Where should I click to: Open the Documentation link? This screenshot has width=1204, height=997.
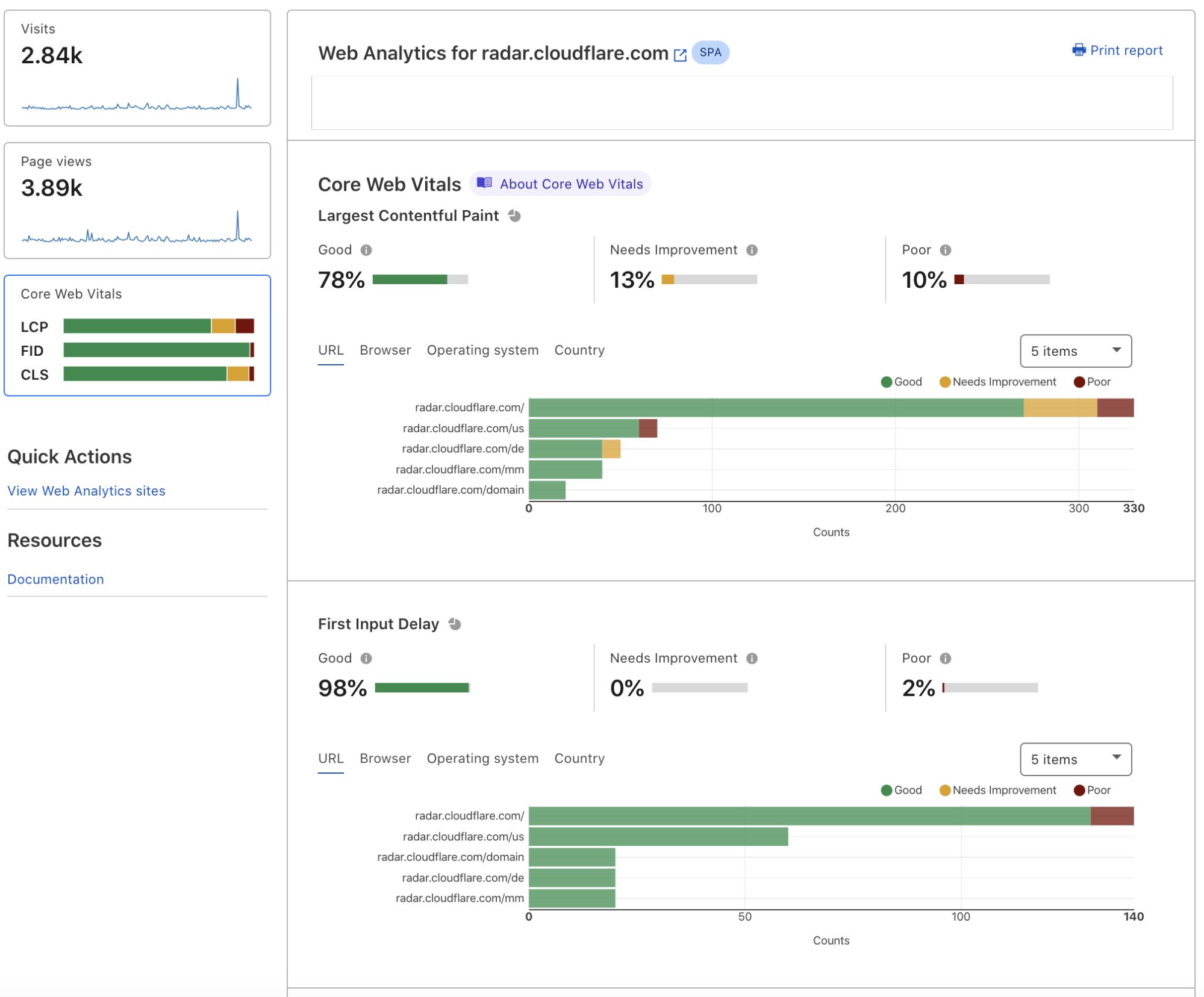(x=55, y=579)
